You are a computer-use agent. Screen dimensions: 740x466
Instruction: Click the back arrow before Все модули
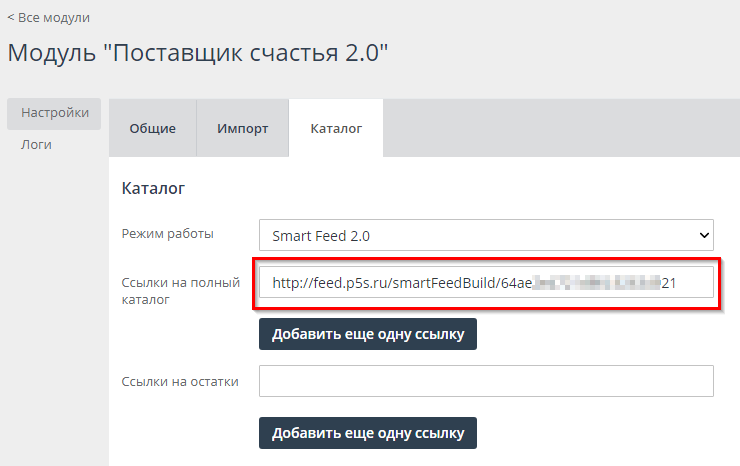point(11,17)
